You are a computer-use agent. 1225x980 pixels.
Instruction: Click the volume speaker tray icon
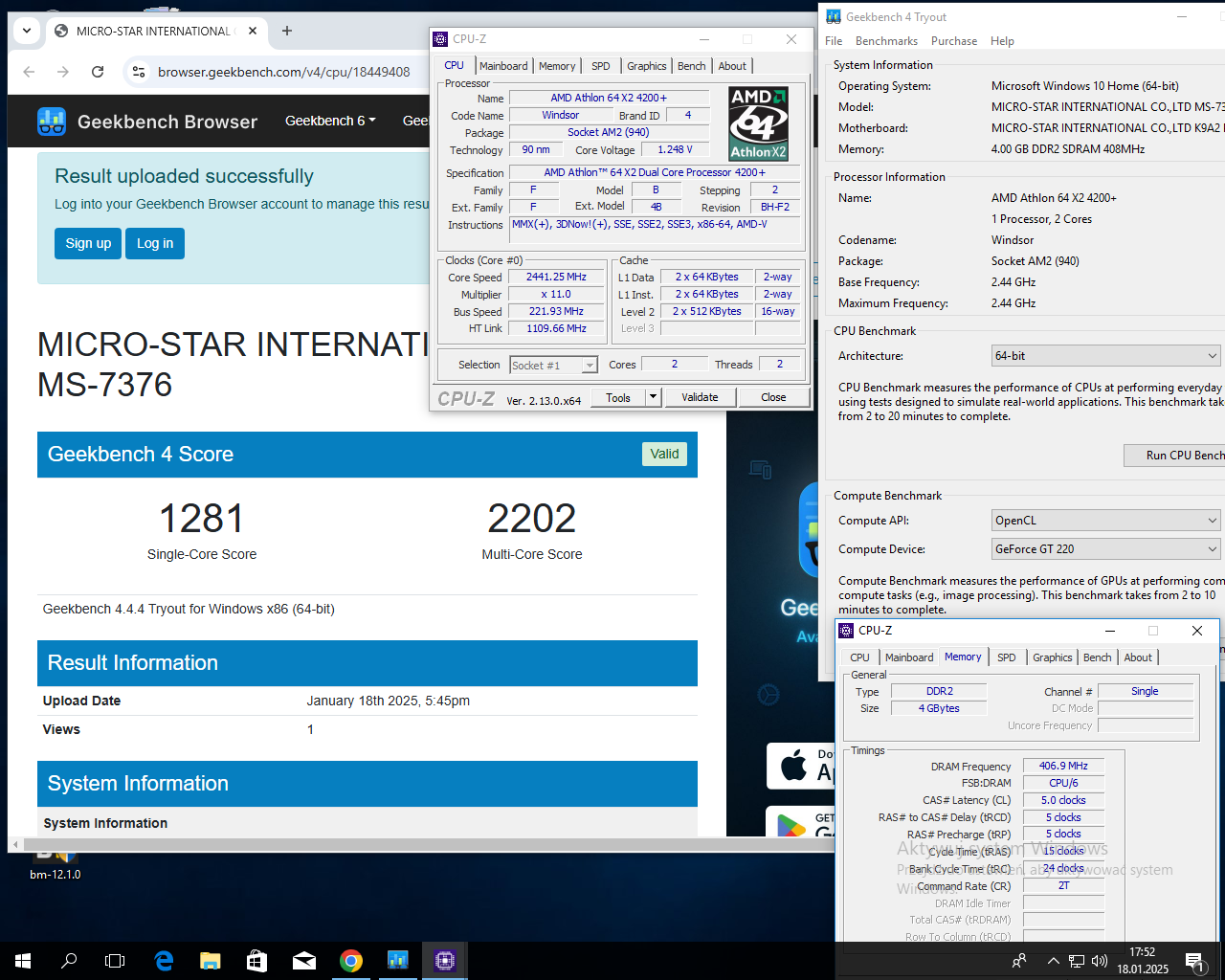coord(1100,961)
